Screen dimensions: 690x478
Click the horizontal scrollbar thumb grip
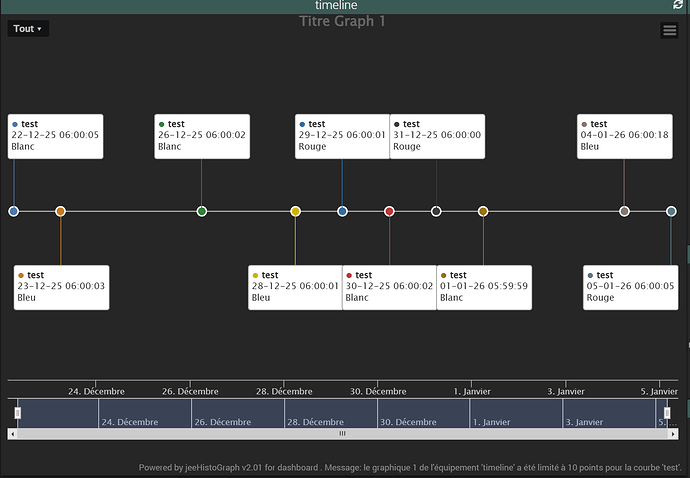(342, 434)
